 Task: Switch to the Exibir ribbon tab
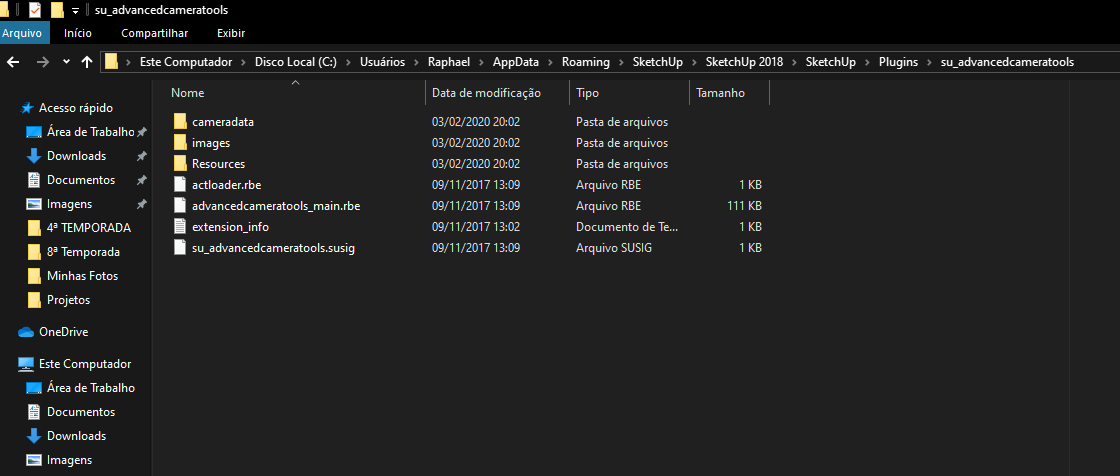(x=231, y=33)
